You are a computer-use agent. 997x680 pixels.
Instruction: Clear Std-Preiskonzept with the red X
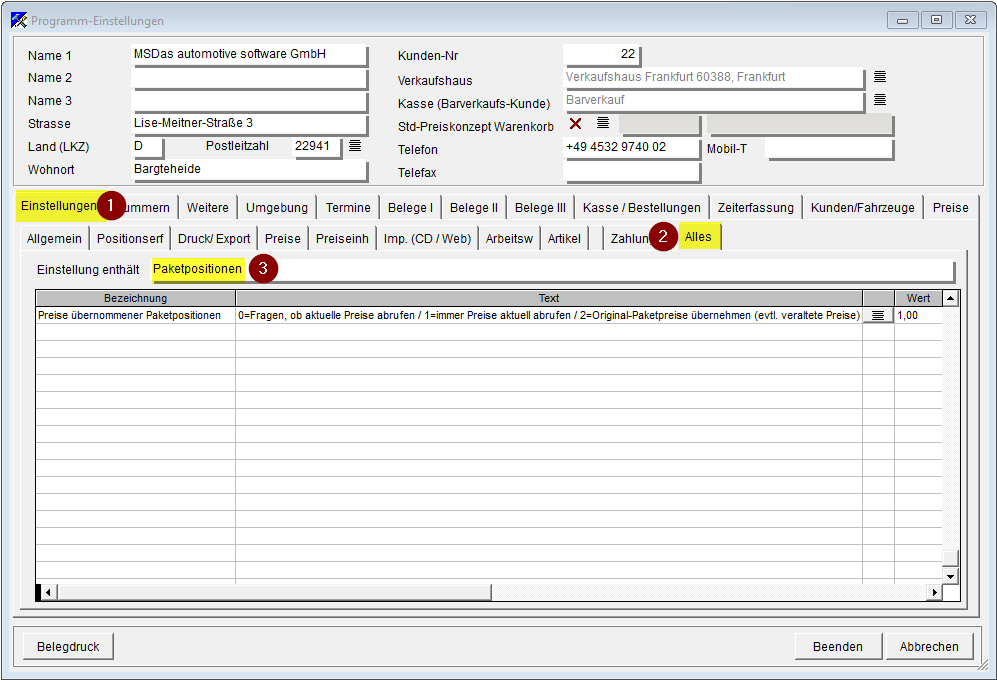point(575,123)
